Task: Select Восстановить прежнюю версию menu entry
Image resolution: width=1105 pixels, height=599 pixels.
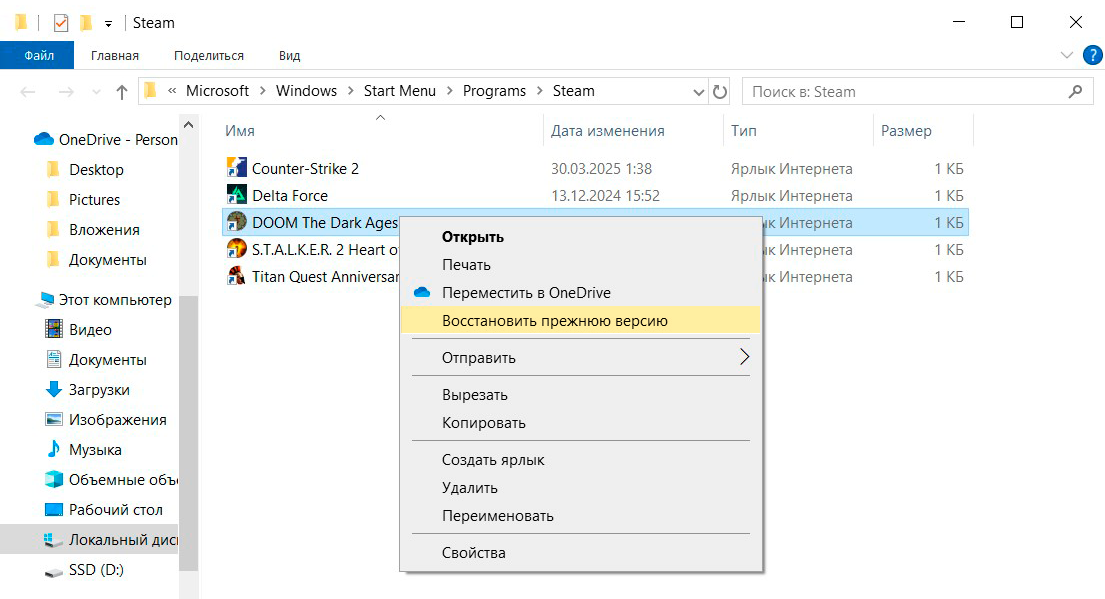Action: (x=554, y=321)
